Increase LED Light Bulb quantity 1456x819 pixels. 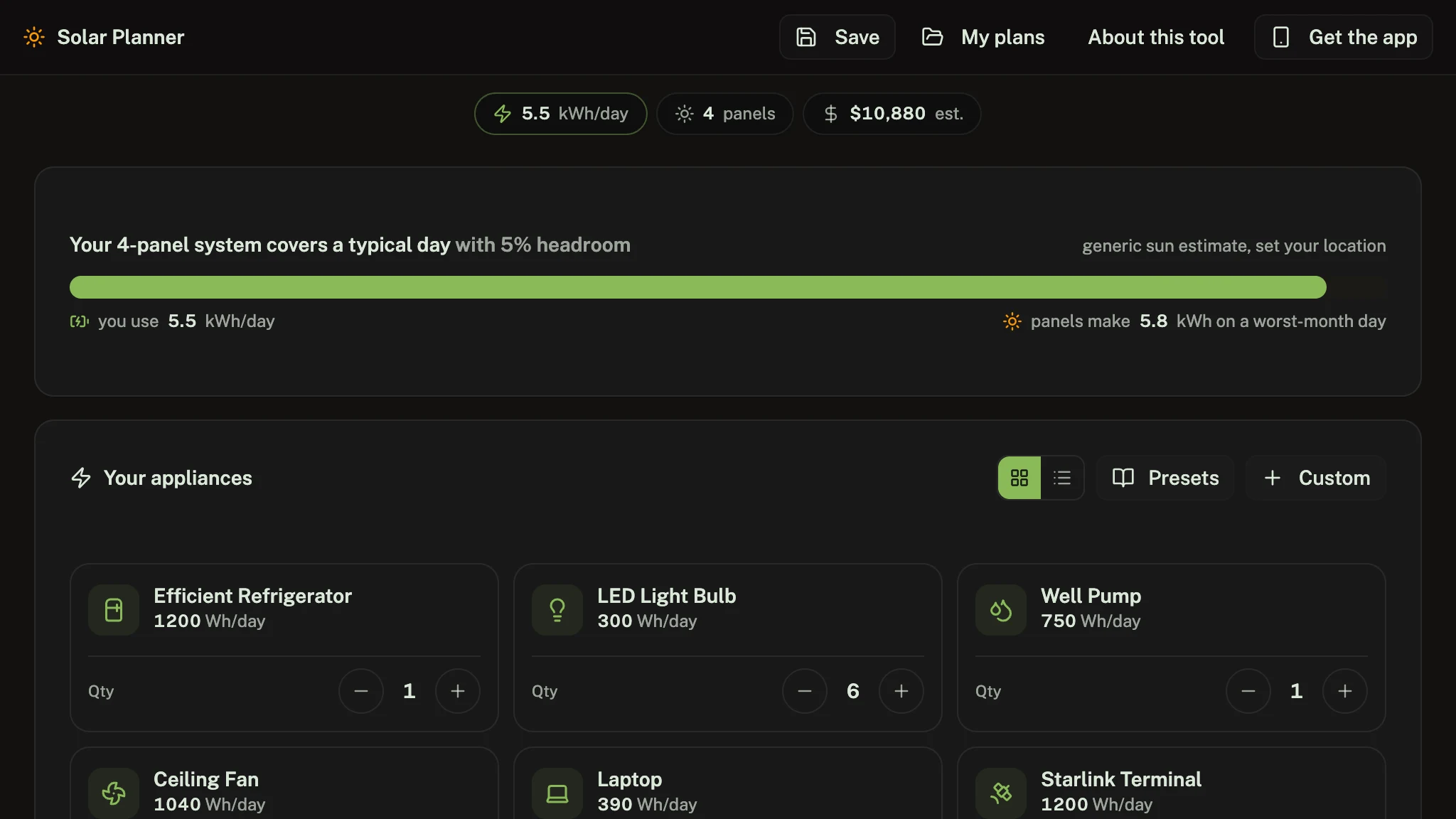[x=901, y=691]
